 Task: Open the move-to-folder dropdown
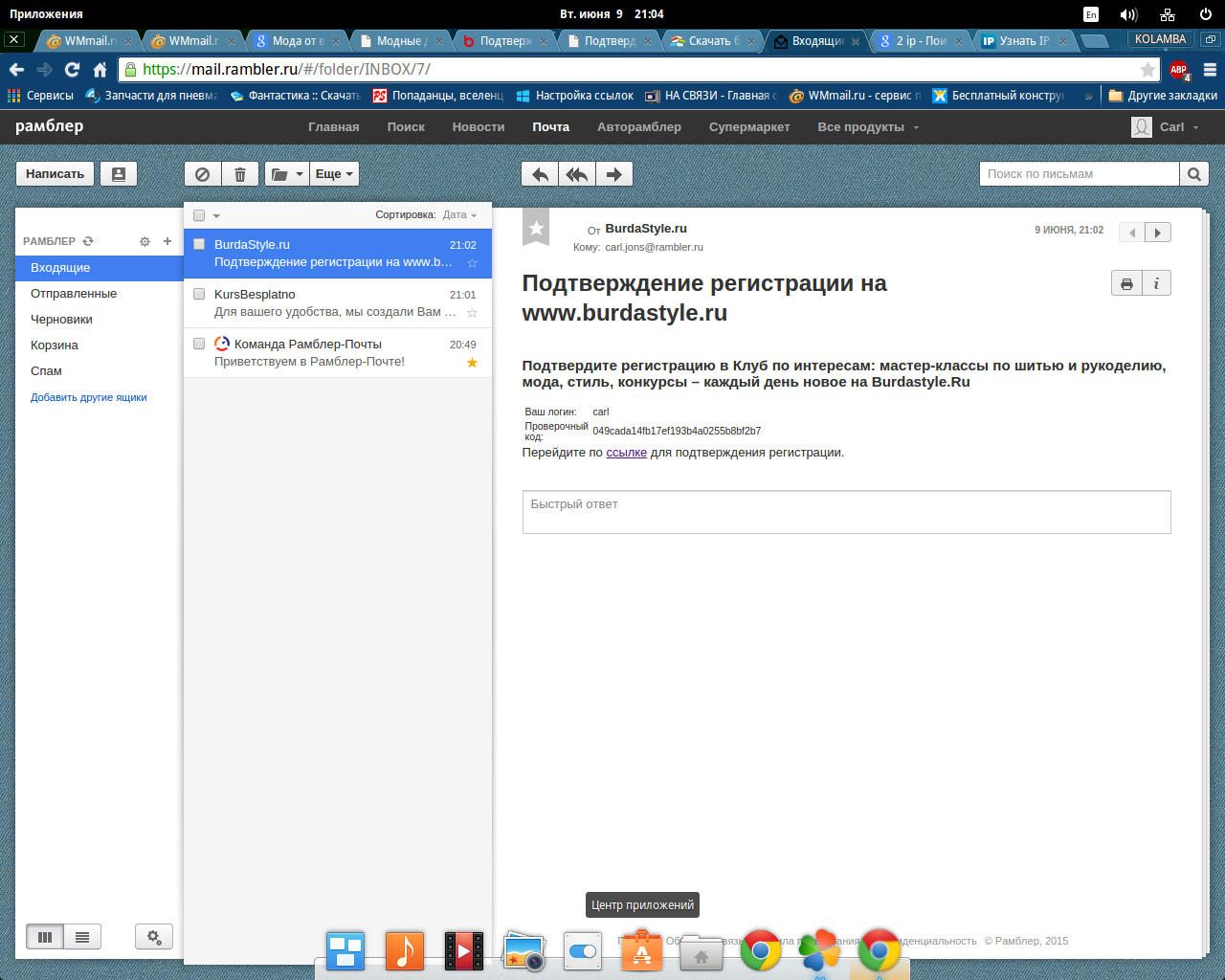(x=286, y=174)
